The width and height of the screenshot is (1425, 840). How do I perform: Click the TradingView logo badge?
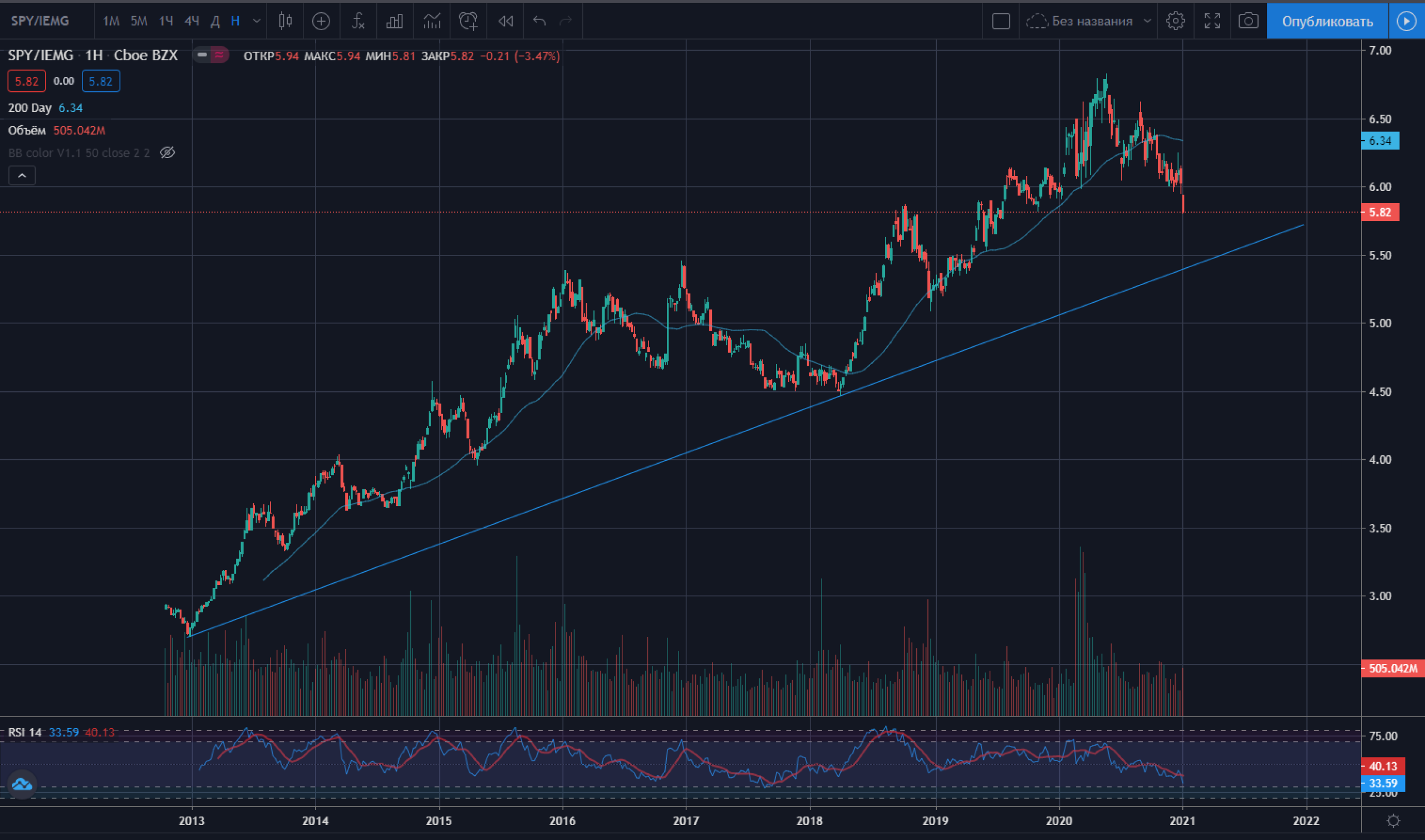coord(22,784)
